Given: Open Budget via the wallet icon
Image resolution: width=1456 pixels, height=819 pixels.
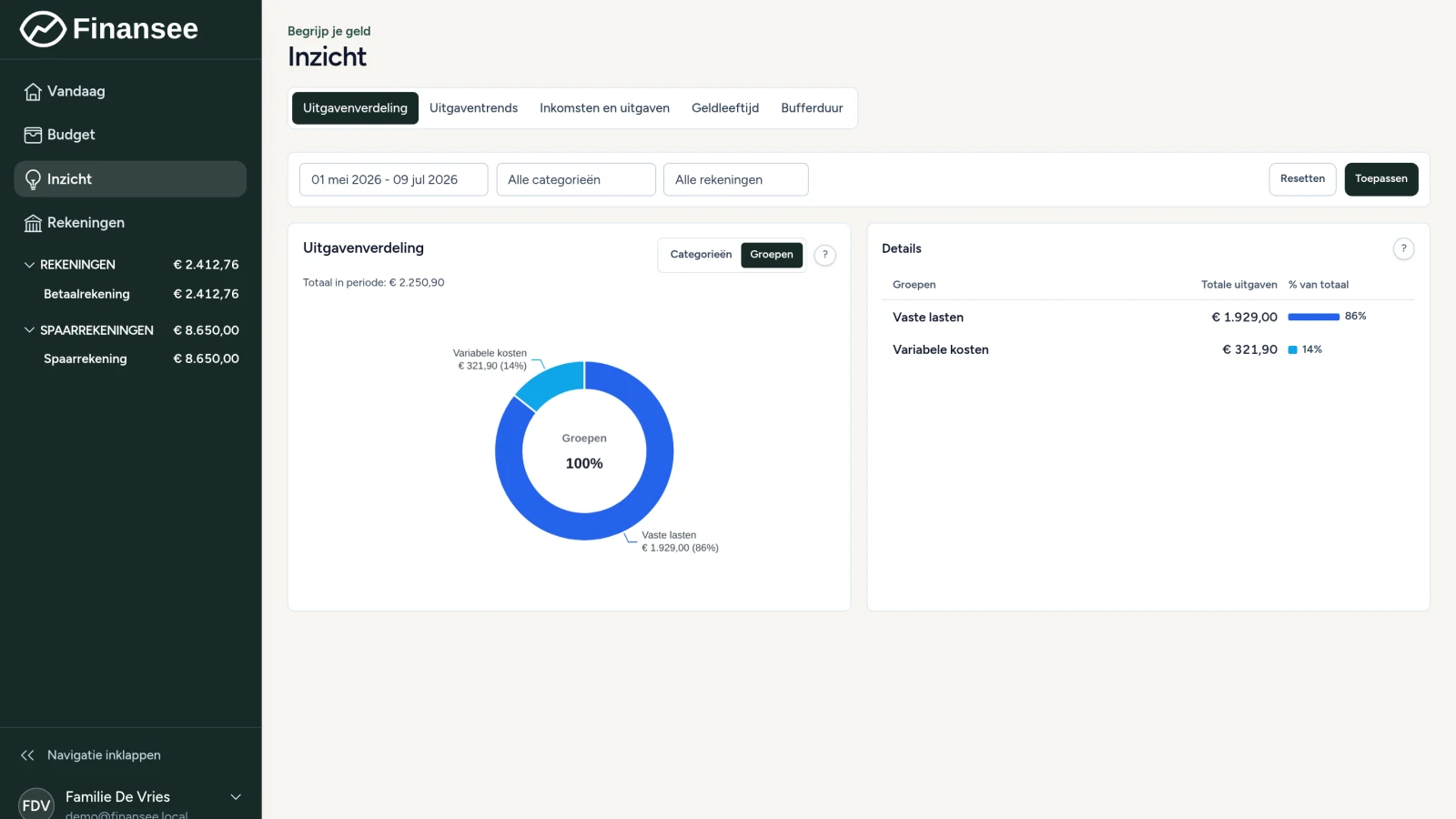Looking at the screenshot, I should 33,135.
